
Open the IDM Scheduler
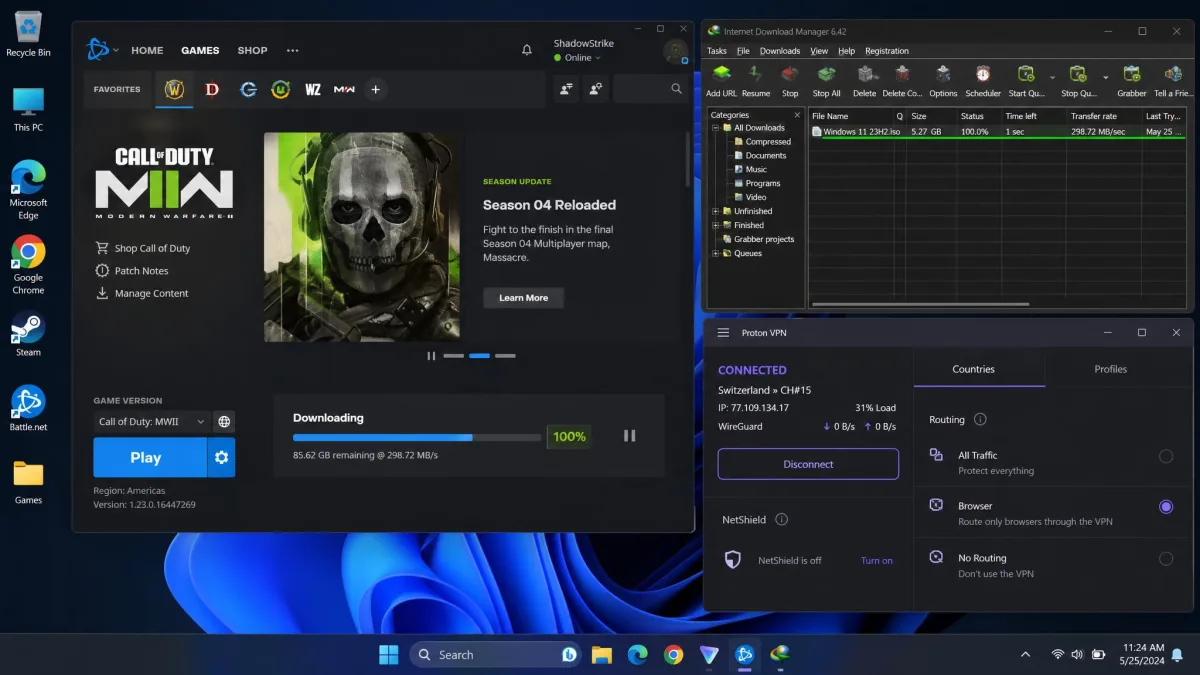click(x=983, y=80)
